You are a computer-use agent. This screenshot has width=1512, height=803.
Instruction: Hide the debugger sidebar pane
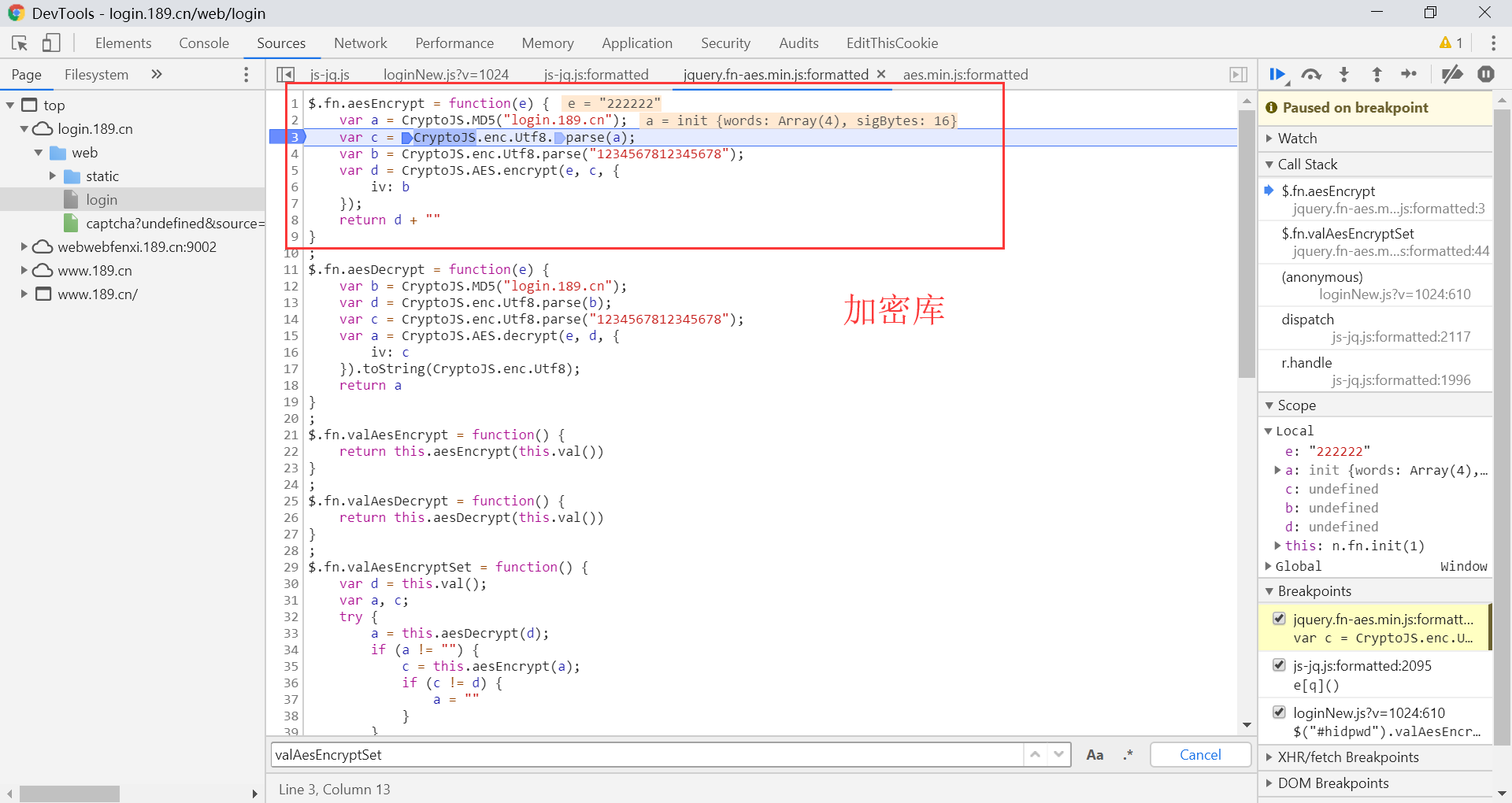click(x=1238, y=74)
